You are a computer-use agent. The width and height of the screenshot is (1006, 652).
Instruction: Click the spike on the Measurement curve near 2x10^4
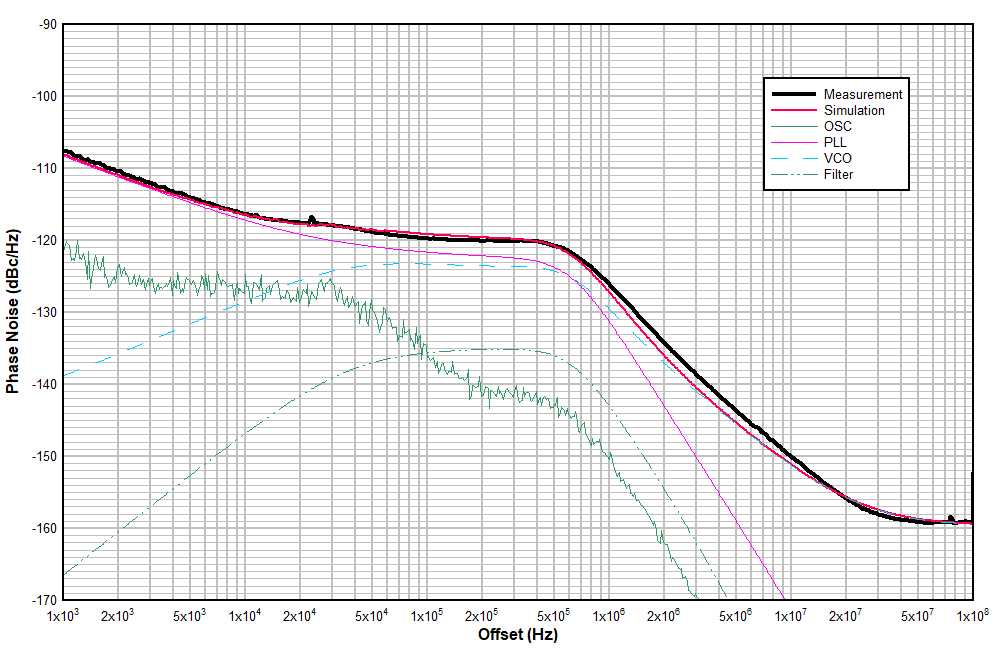311,216
